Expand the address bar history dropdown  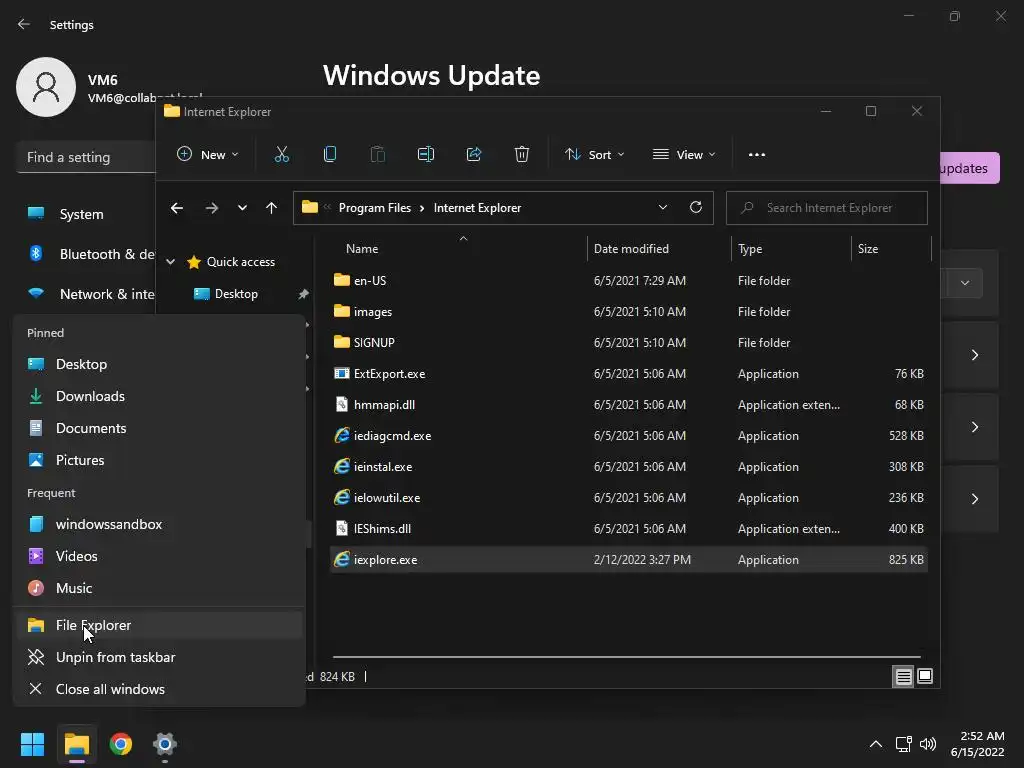662,207
